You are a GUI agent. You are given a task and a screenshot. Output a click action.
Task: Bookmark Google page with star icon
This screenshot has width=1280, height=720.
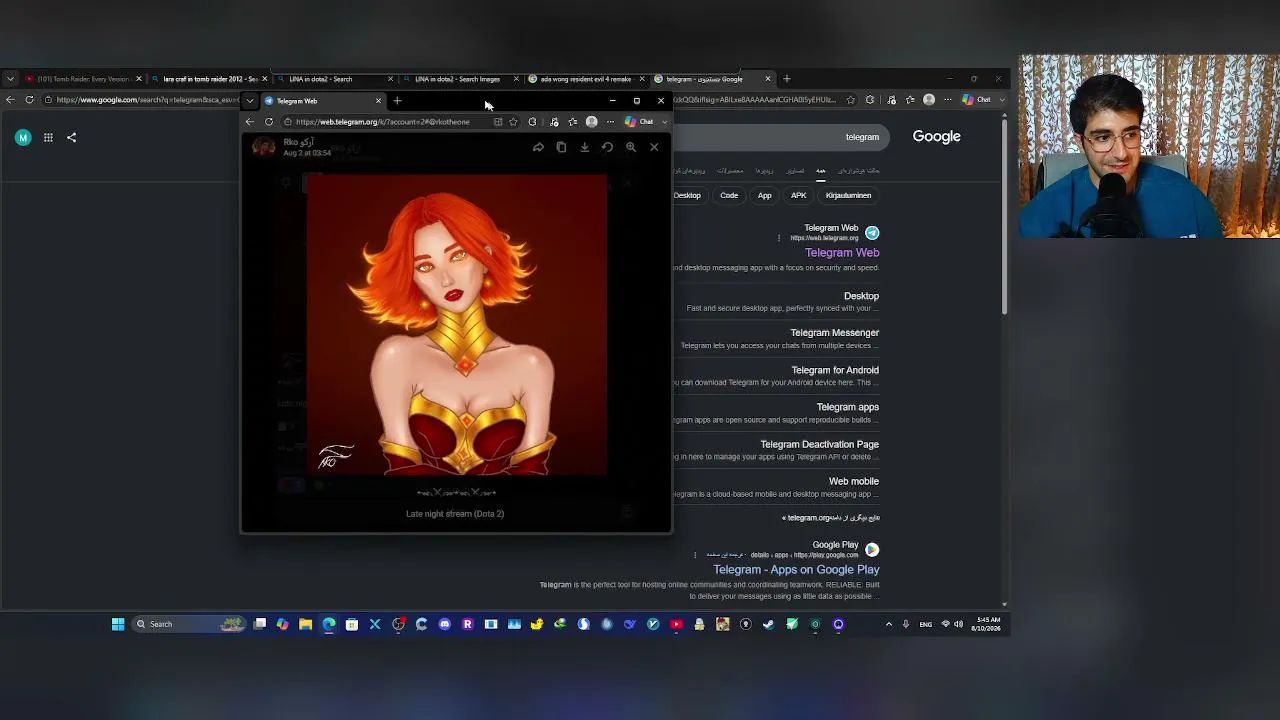coord(851,100)
